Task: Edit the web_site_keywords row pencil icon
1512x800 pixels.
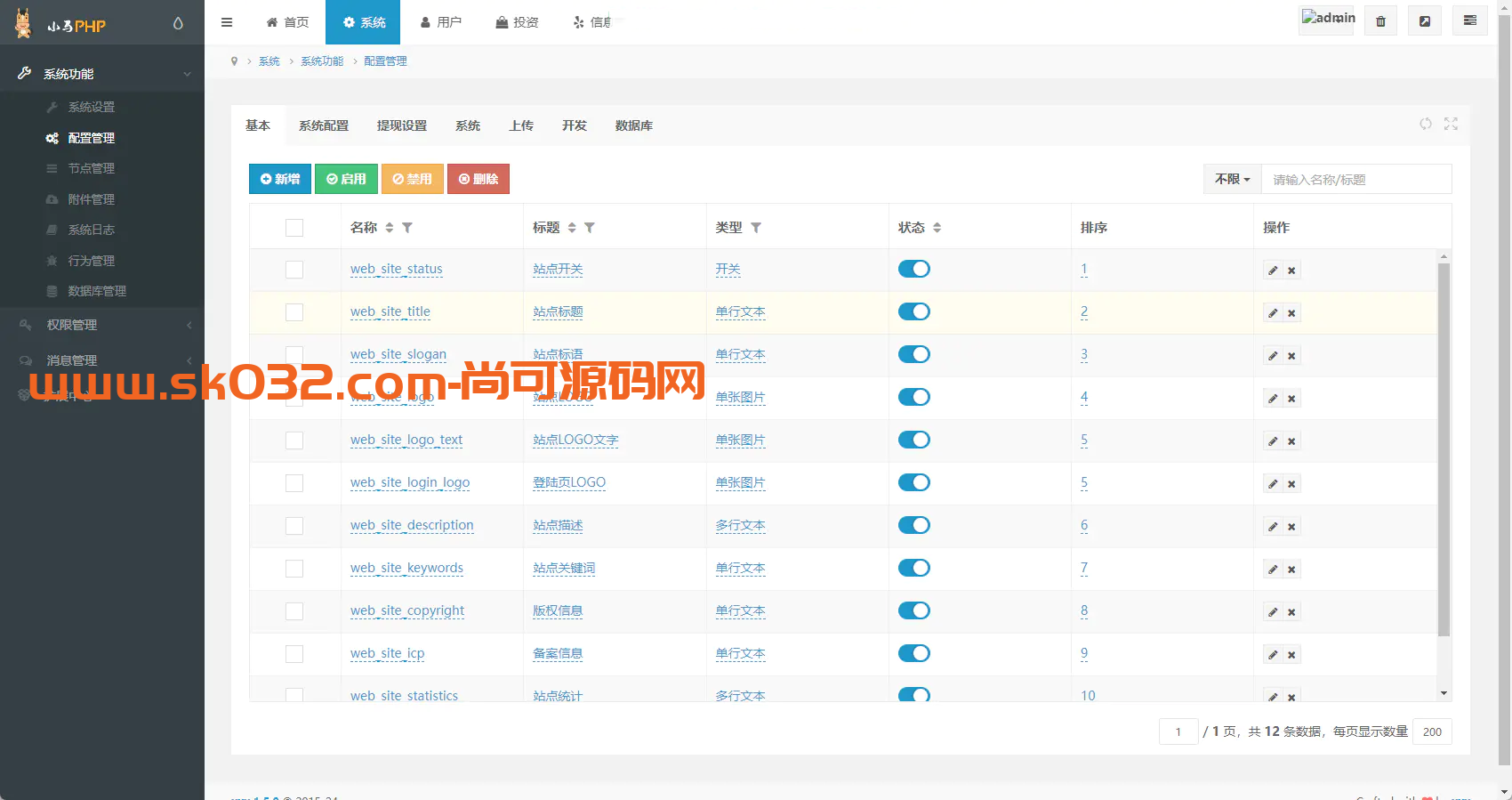Action: (1273, 570)
